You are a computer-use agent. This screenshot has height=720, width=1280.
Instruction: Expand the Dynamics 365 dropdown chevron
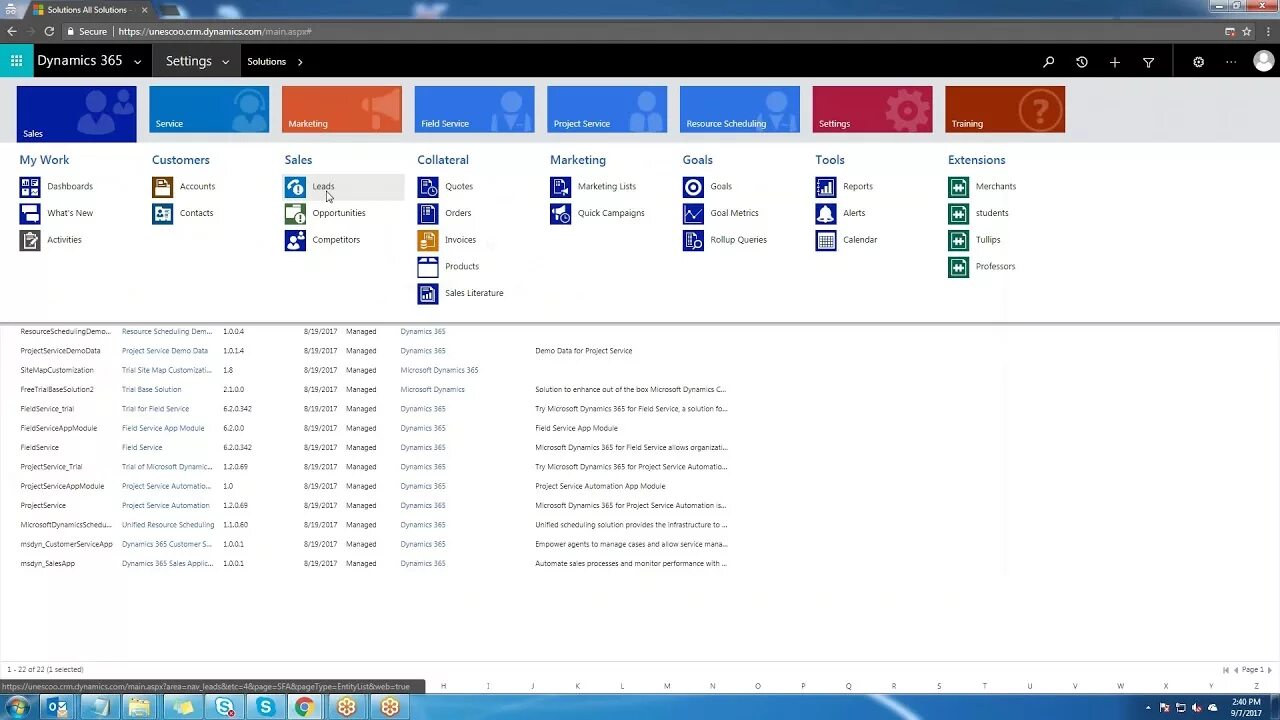pyautogui.click(x=138, y=62)
